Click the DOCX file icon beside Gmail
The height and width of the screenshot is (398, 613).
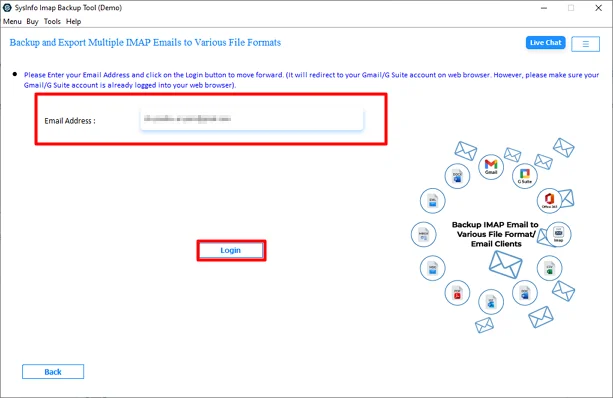coord(457,176)
